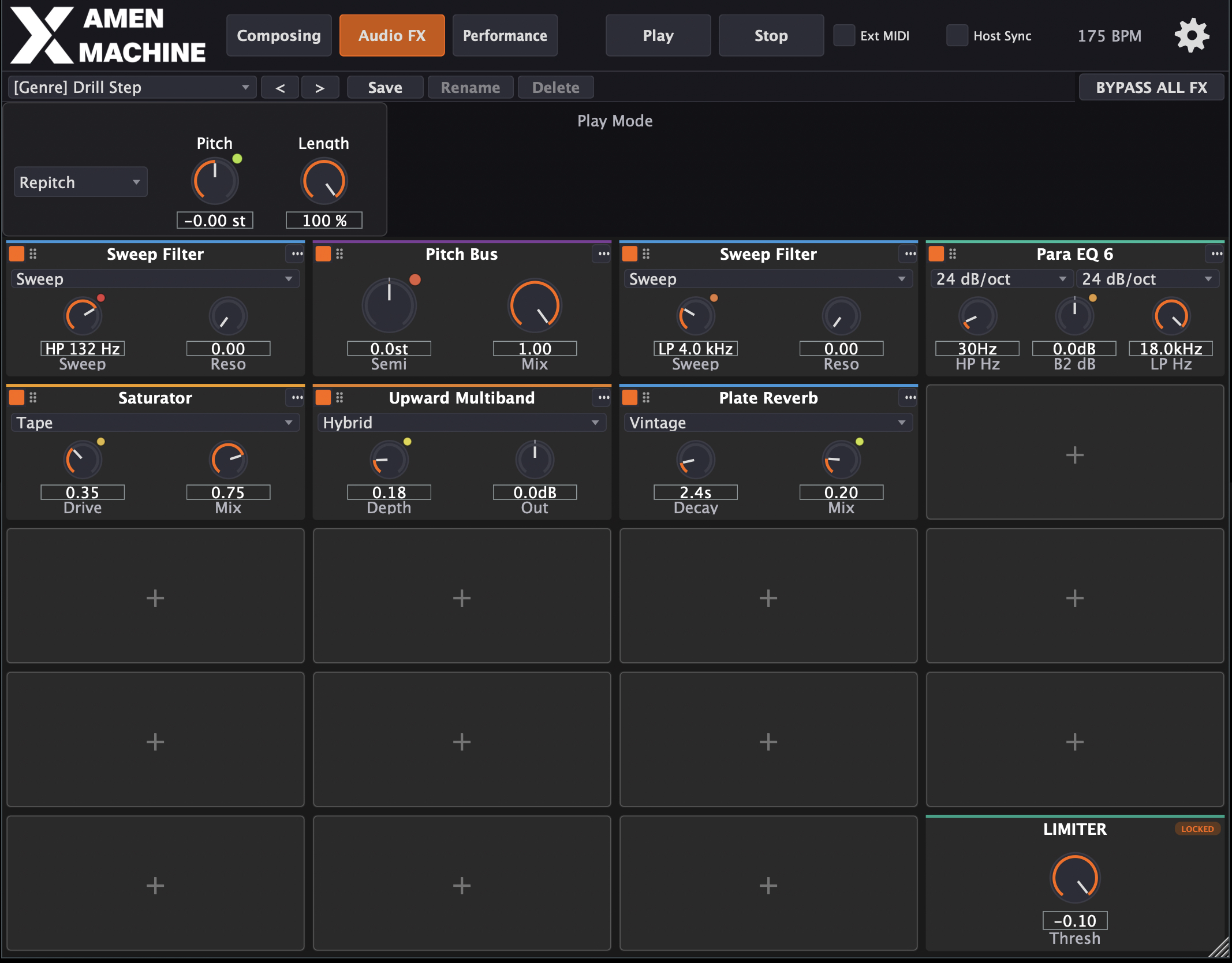1232x963 pixels.
Task: Select the Audio FX tab
Action: (x=392, y=36)
